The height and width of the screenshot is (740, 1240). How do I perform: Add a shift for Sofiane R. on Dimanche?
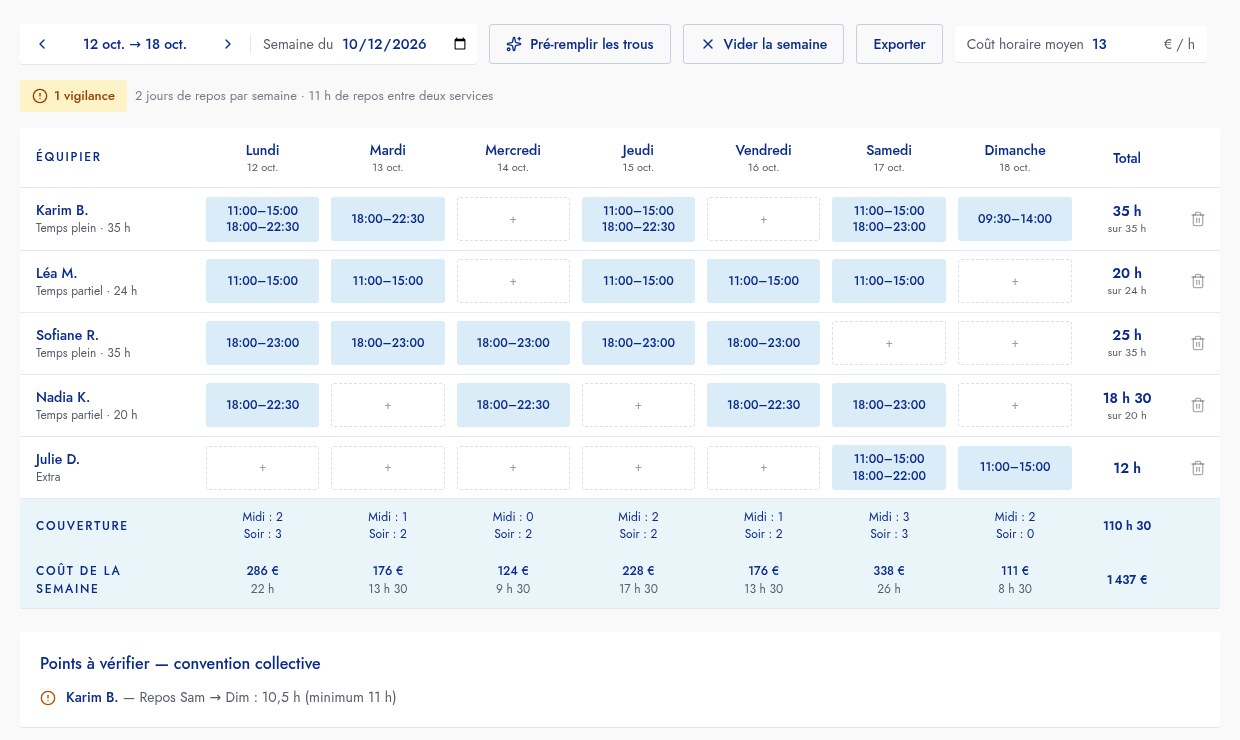tap(1015, 343)
